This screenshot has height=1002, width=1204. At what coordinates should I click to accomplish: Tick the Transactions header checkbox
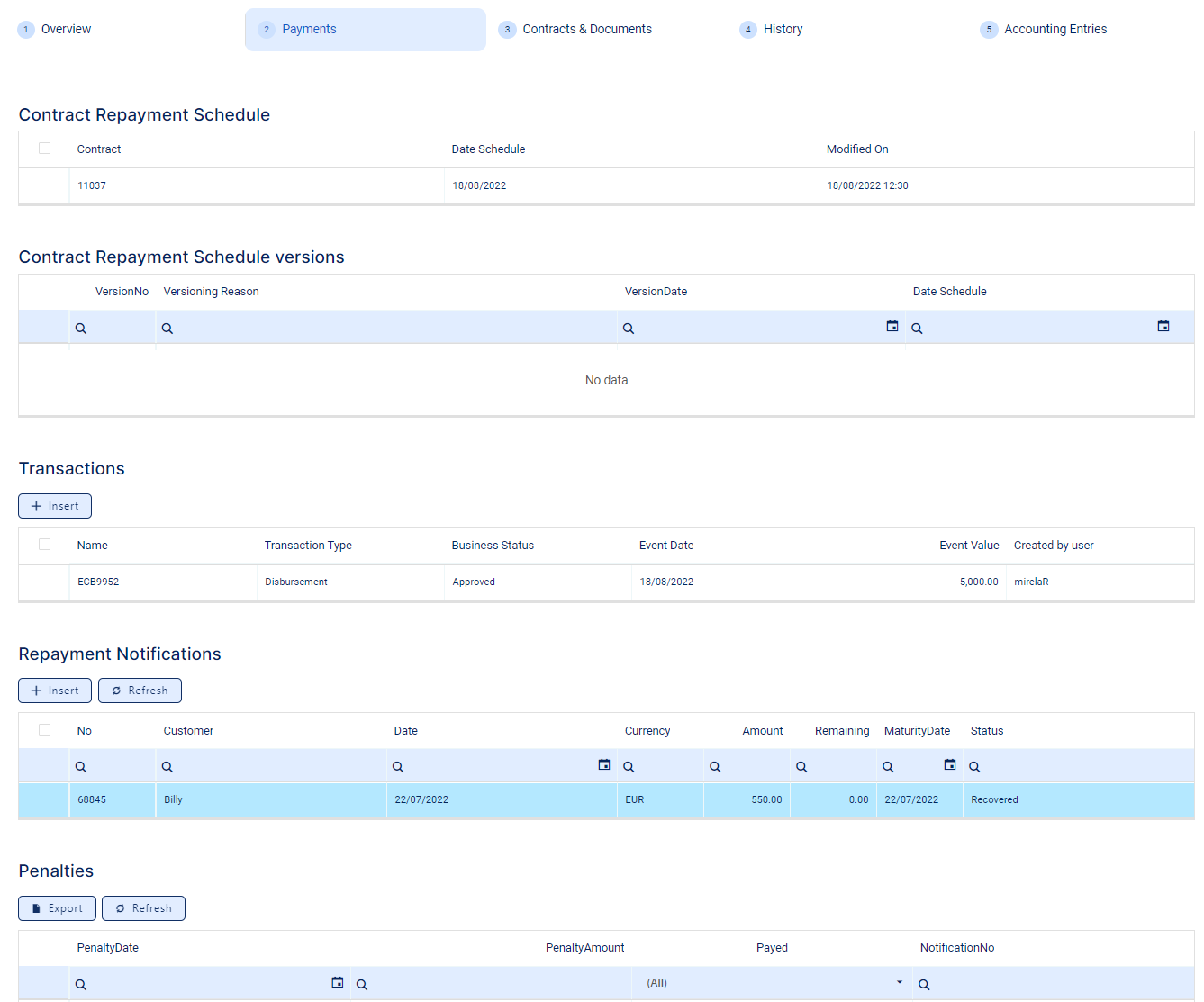45,545
